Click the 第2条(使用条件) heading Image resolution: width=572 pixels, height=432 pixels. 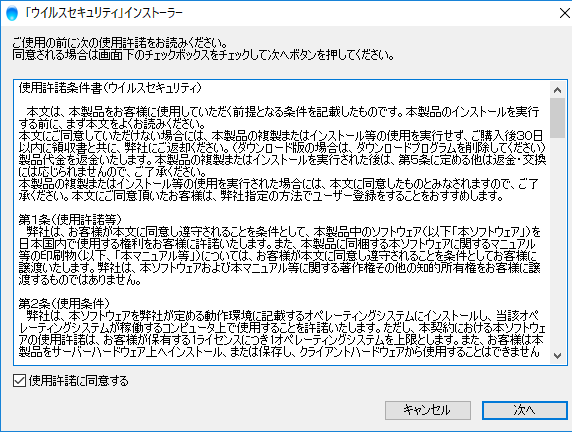coord(64,303)
